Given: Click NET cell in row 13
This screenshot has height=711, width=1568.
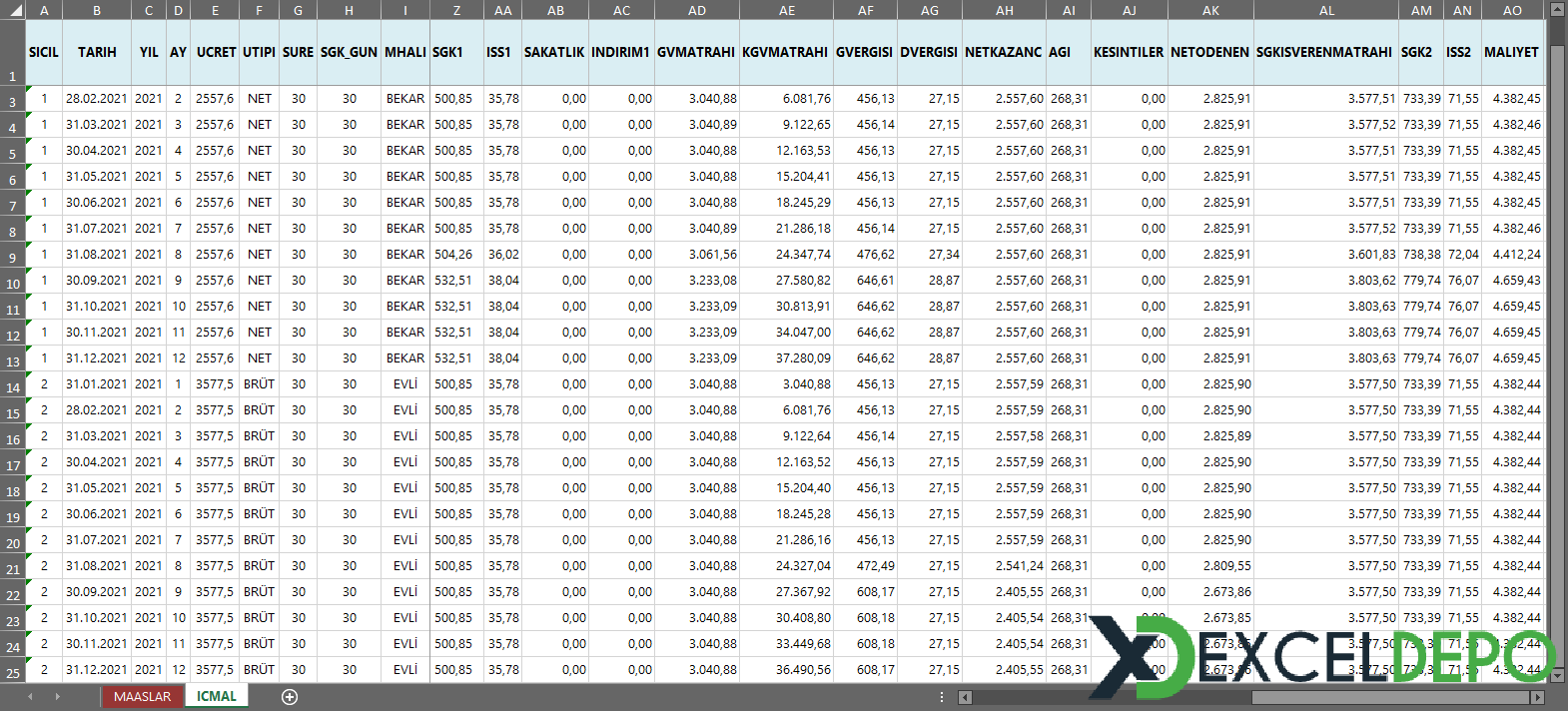Looking at the screenshot, I should pyautogui.click(x=260, y=358).
